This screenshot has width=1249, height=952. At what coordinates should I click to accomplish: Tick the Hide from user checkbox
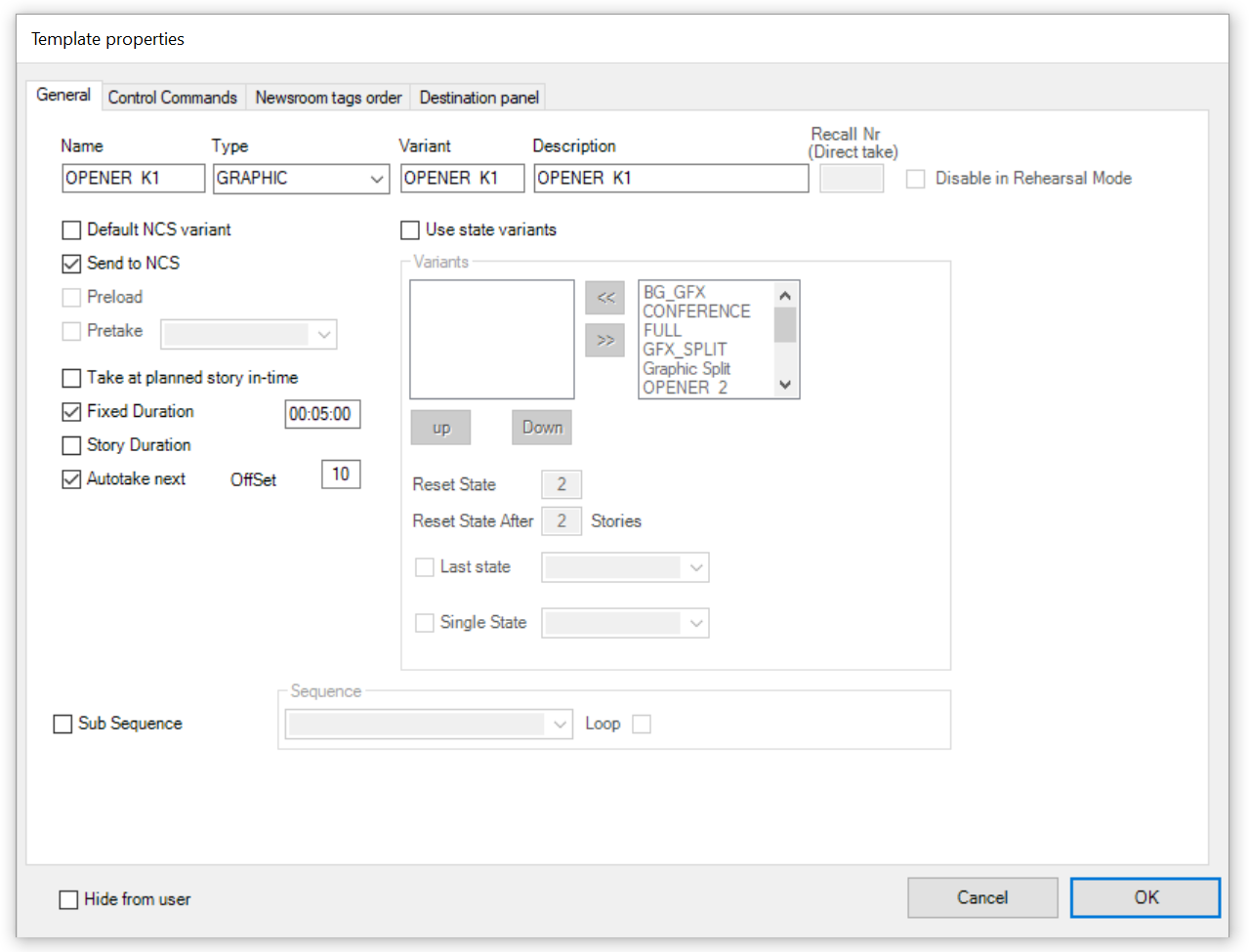click(x=68, y=899)
